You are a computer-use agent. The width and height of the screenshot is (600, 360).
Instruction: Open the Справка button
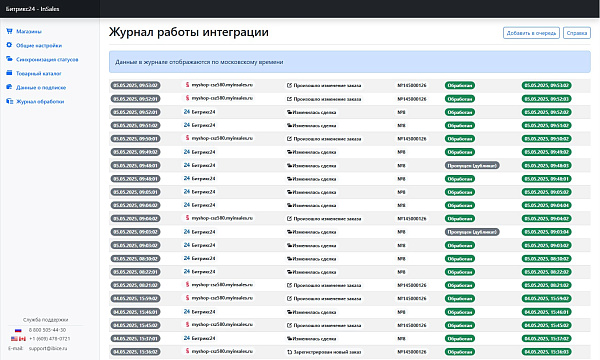577,33
